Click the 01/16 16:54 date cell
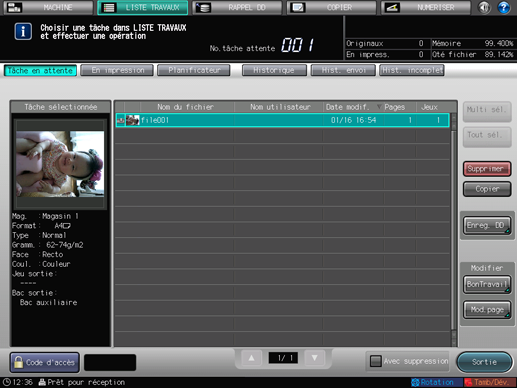517x388 pixels. 353,120
